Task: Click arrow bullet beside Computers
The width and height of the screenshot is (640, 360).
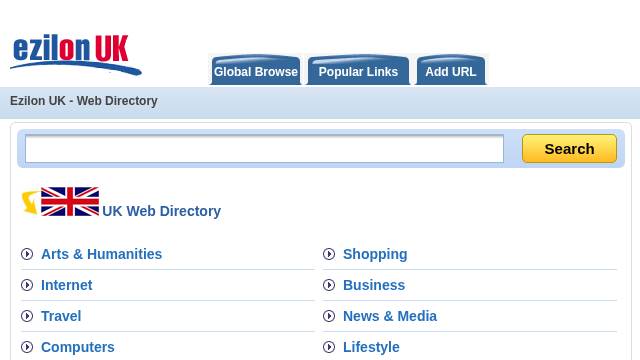Action: [x=27, y=347]
